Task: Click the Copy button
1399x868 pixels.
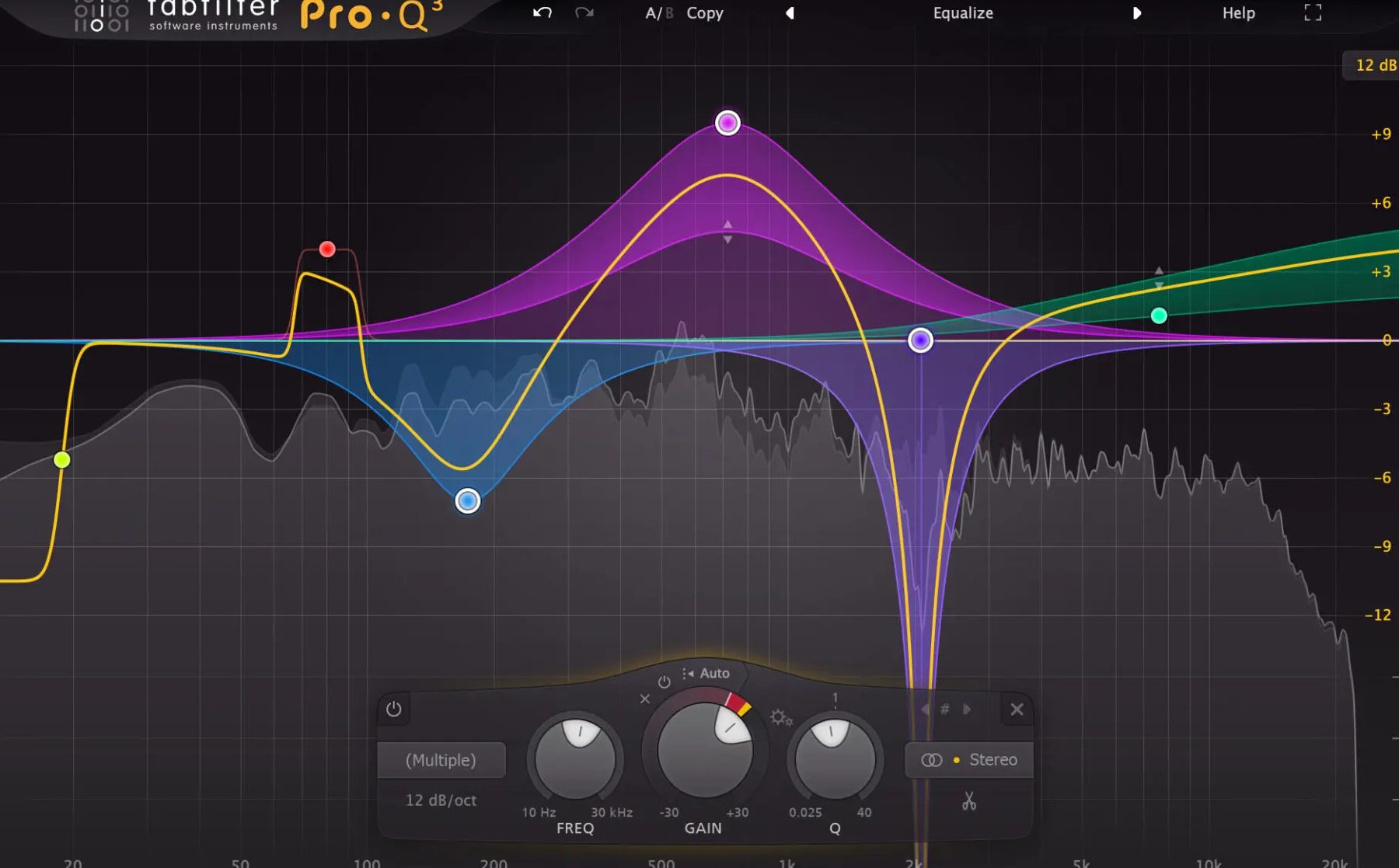Action: [704, 13]
